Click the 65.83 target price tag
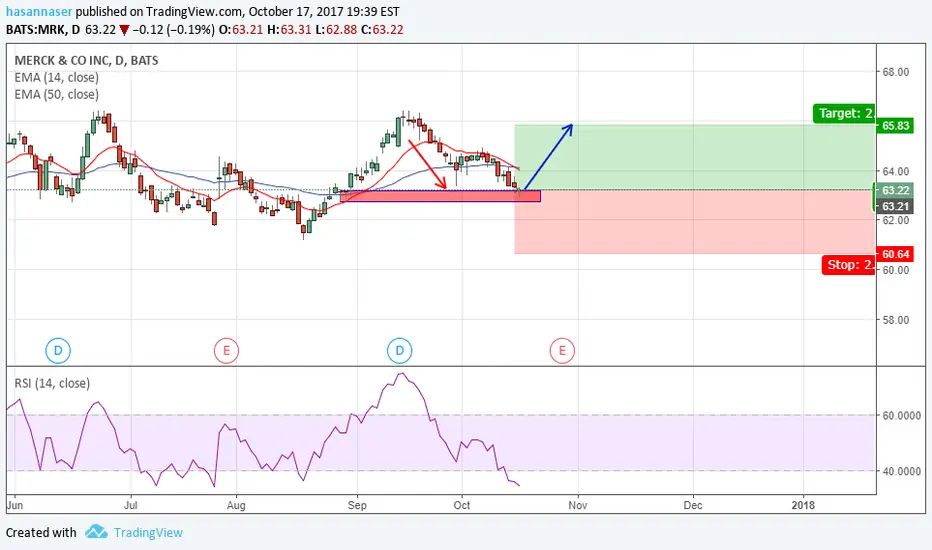932x550 pixels. (895, 125)
